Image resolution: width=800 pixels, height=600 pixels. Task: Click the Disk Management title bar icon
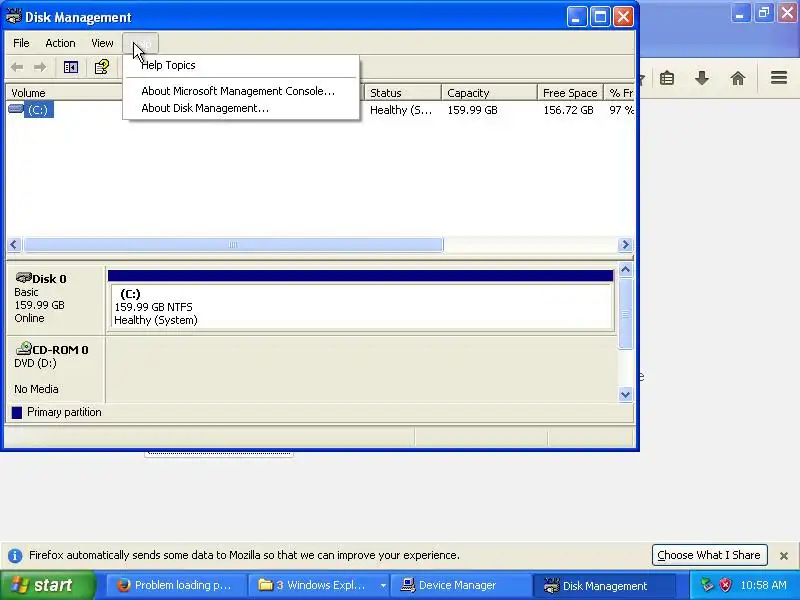(x=13, y=16)
